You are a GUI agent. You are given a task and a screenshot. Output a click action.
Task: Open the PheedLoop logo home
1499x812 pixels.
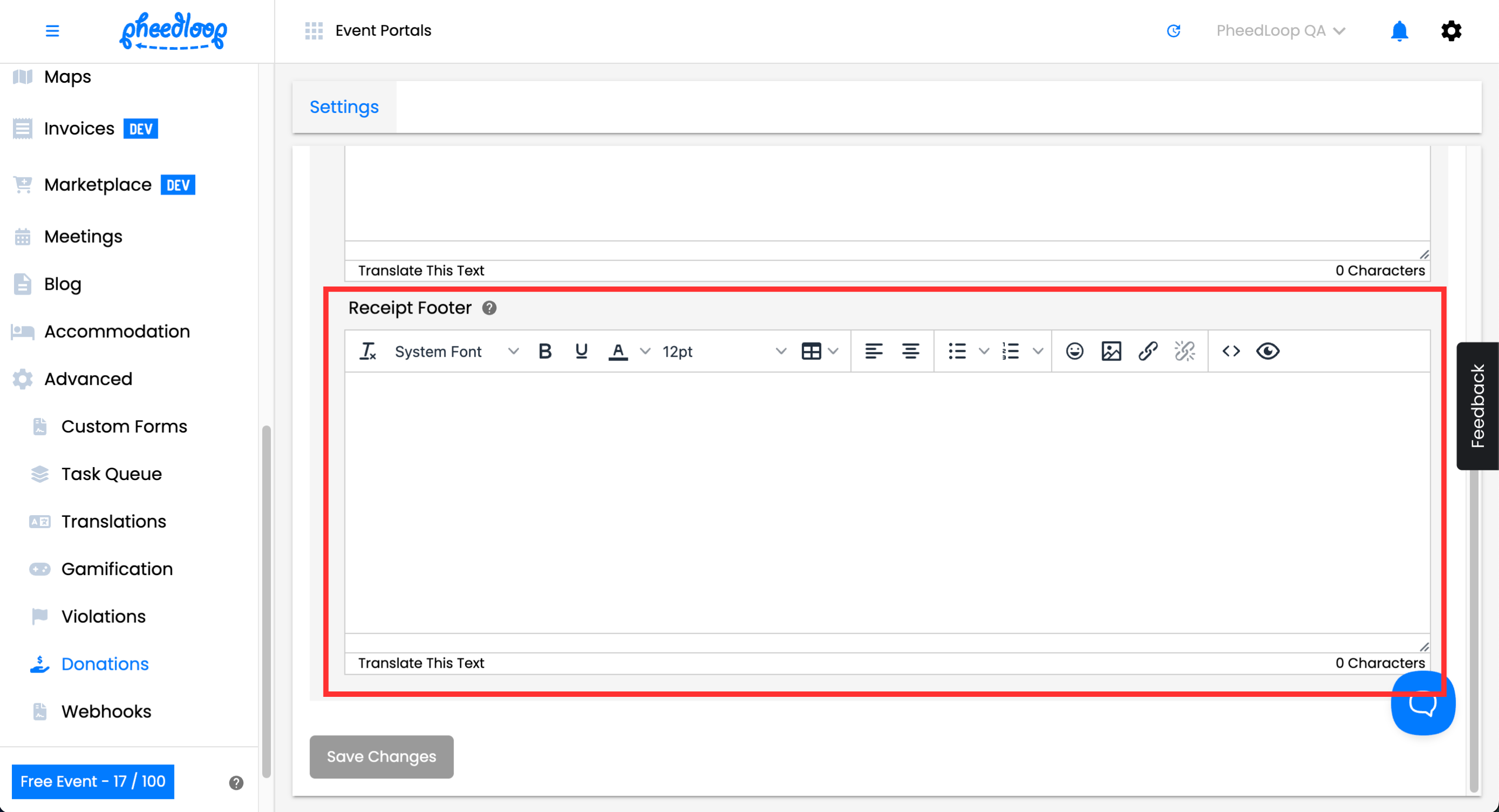pyautogui.click(x=173, y=31)
